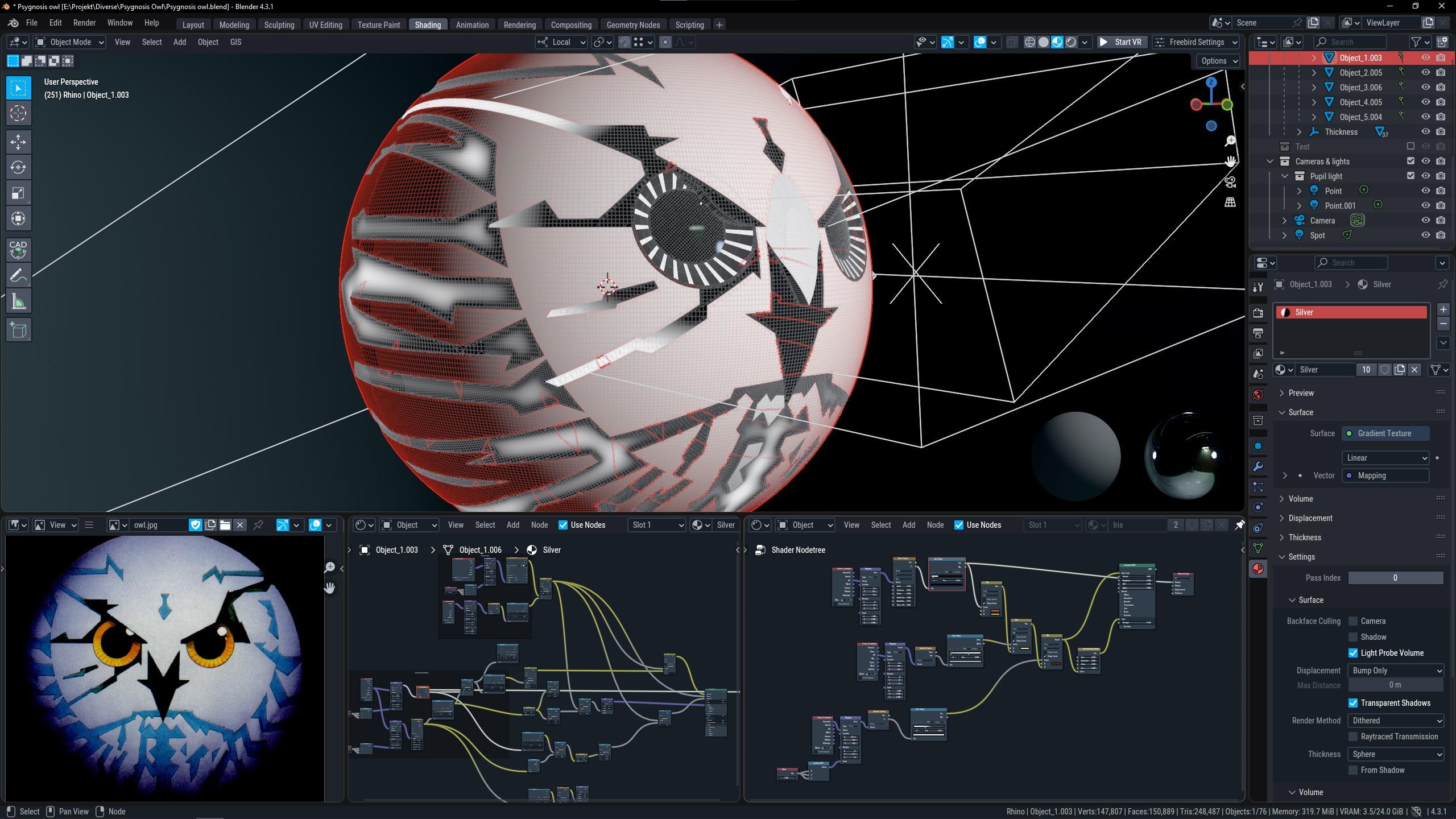The image size is (1456, 819).
Task: Open the Render Method dropdown
Action: (1396, 721)
